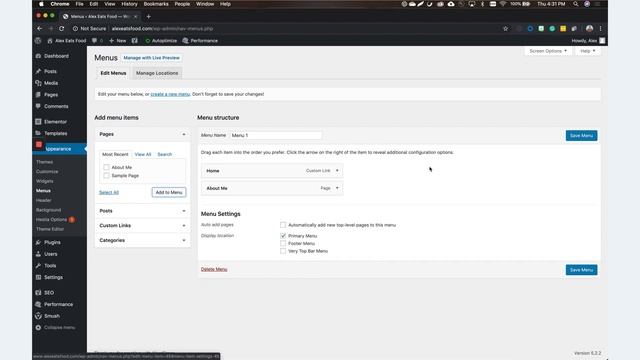
Task: Click the Delete Menu link
Action: (x=214, y=269)
